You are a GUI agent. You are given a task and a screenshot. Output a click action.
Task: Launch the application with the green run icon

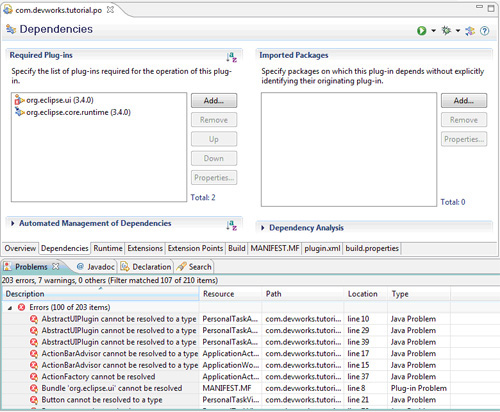point(422,31)
